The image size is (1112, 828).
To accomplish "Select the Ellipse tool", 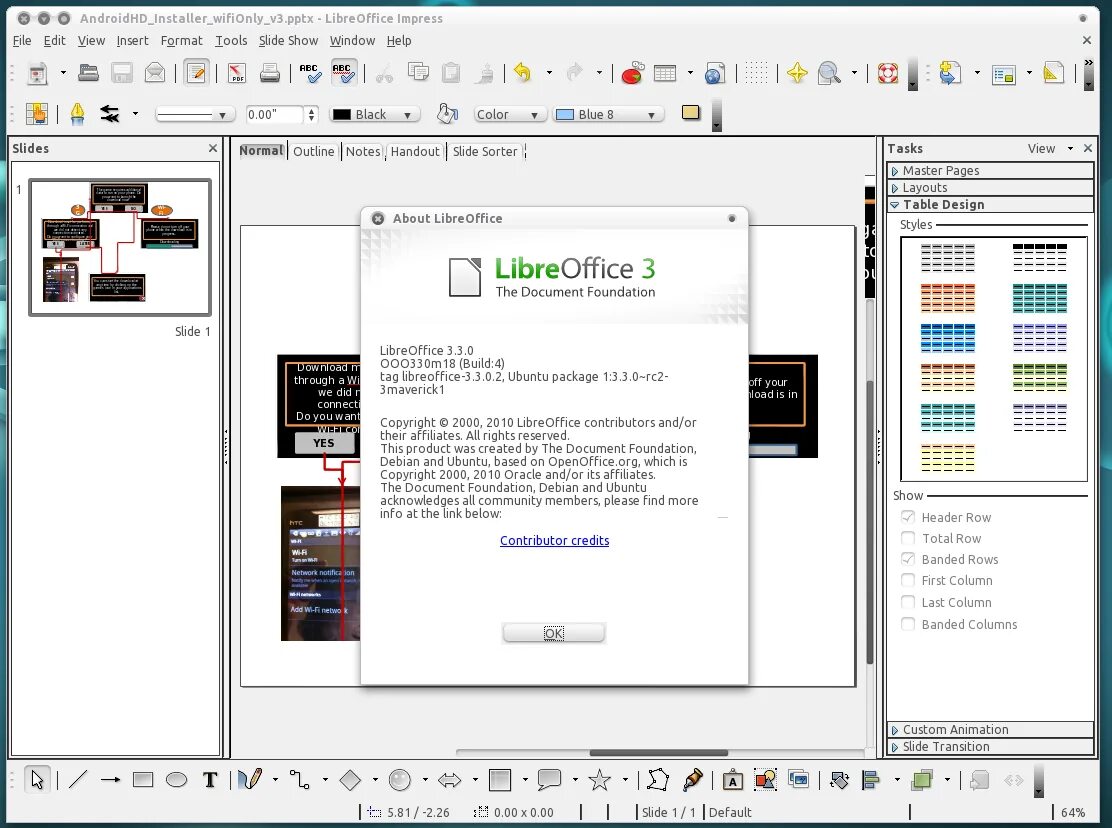I will (x=177, y=781).
